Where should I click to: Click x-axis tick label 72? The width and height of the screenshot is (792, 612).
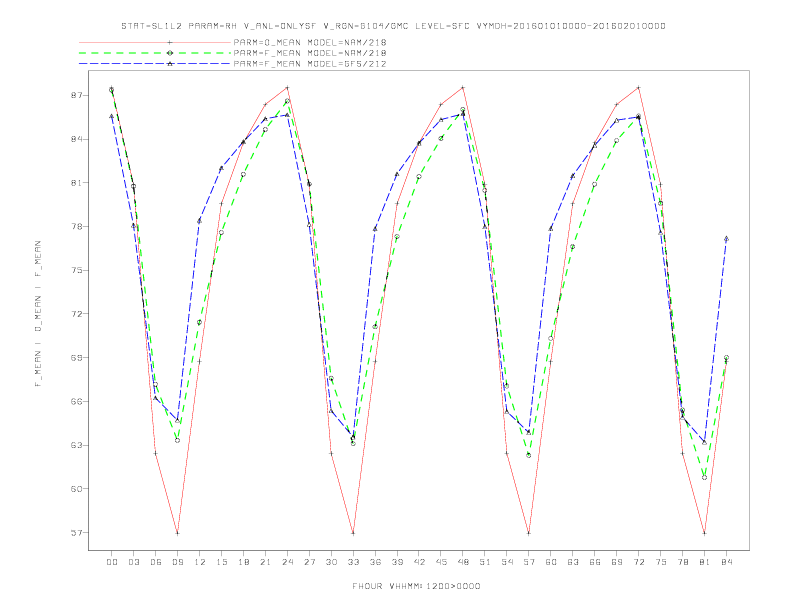[x=639, y=562]
